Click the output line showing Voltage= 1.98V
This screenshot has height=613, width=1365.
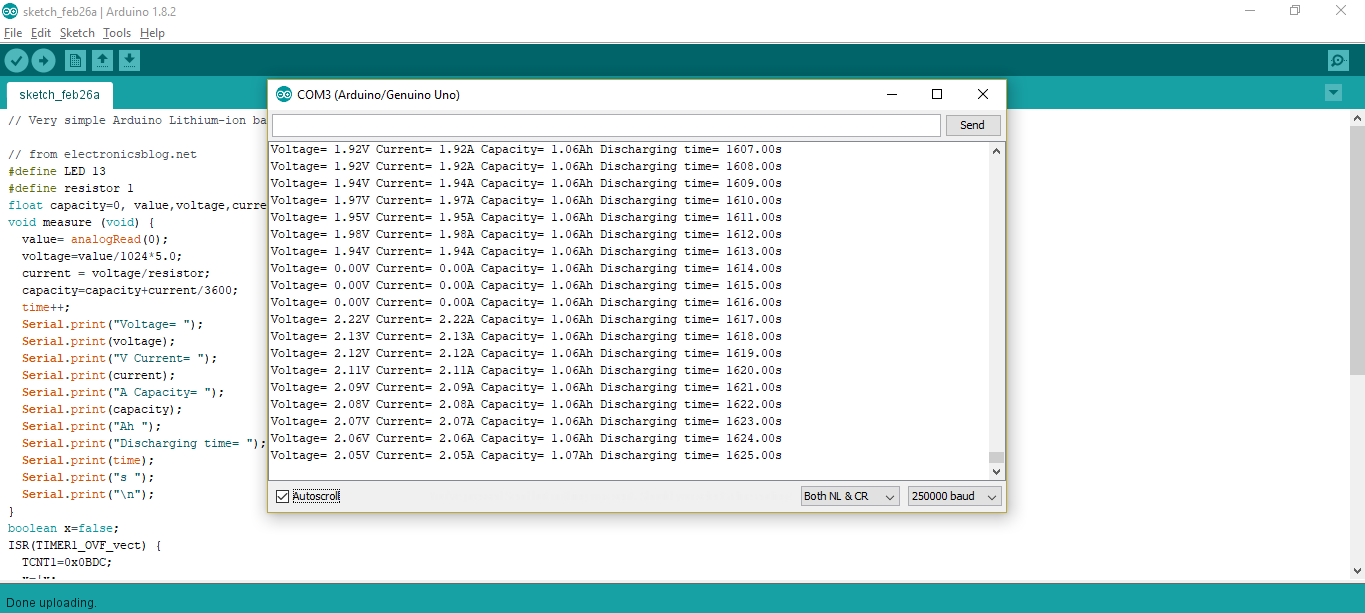pos(526,234)
